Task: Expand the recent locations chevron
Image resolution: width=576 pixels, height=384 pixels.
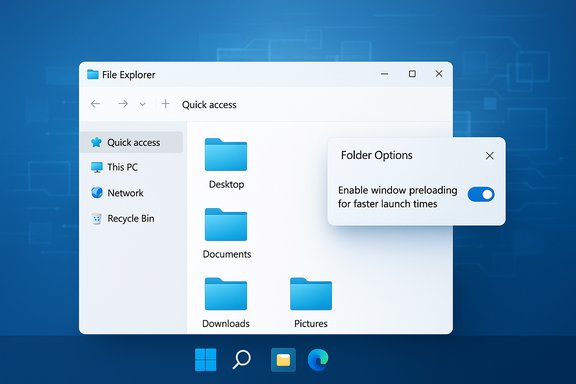Action: tap(143, 105)
